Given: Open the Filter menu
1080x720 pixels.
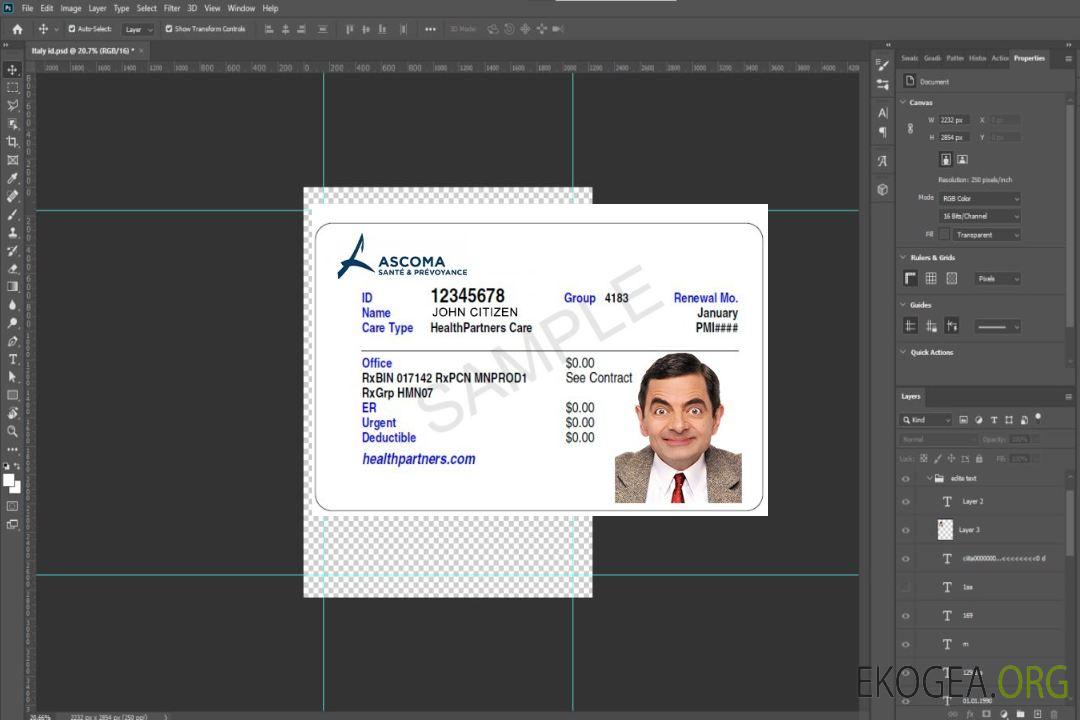Looking at the screenshot, I should [172, 8].
